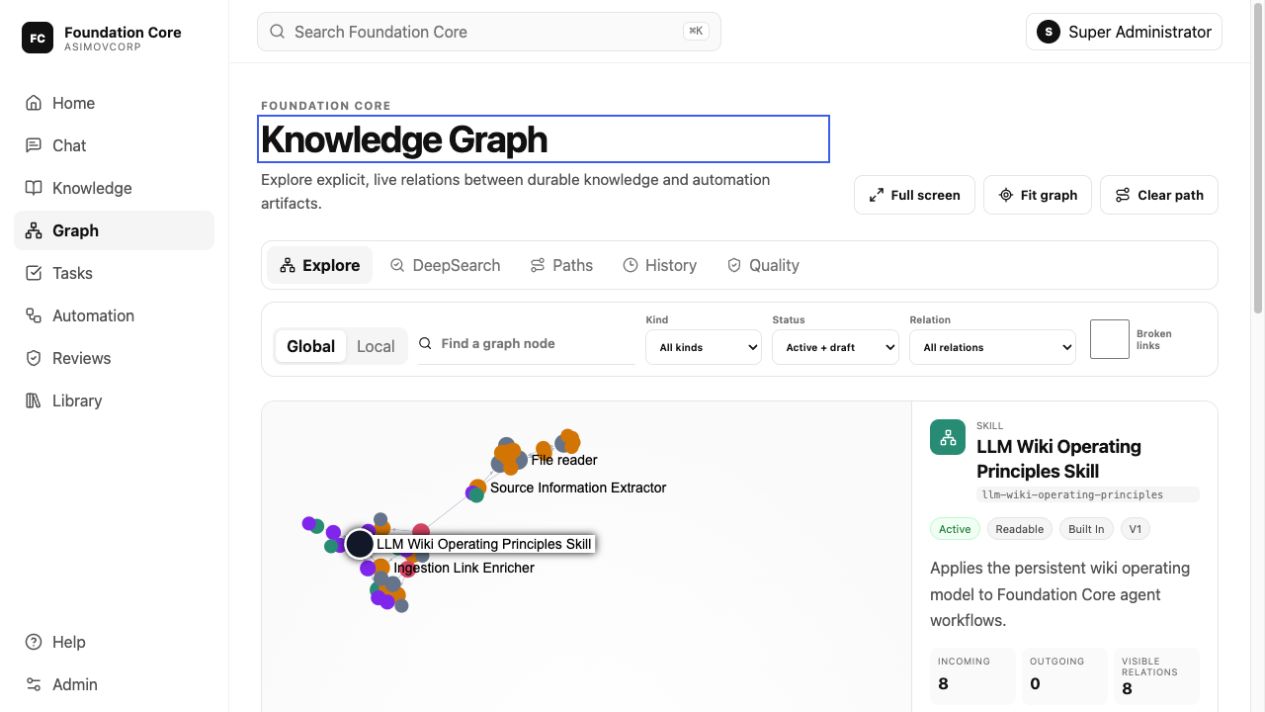Click the Built In badge

click(1087, 529)
